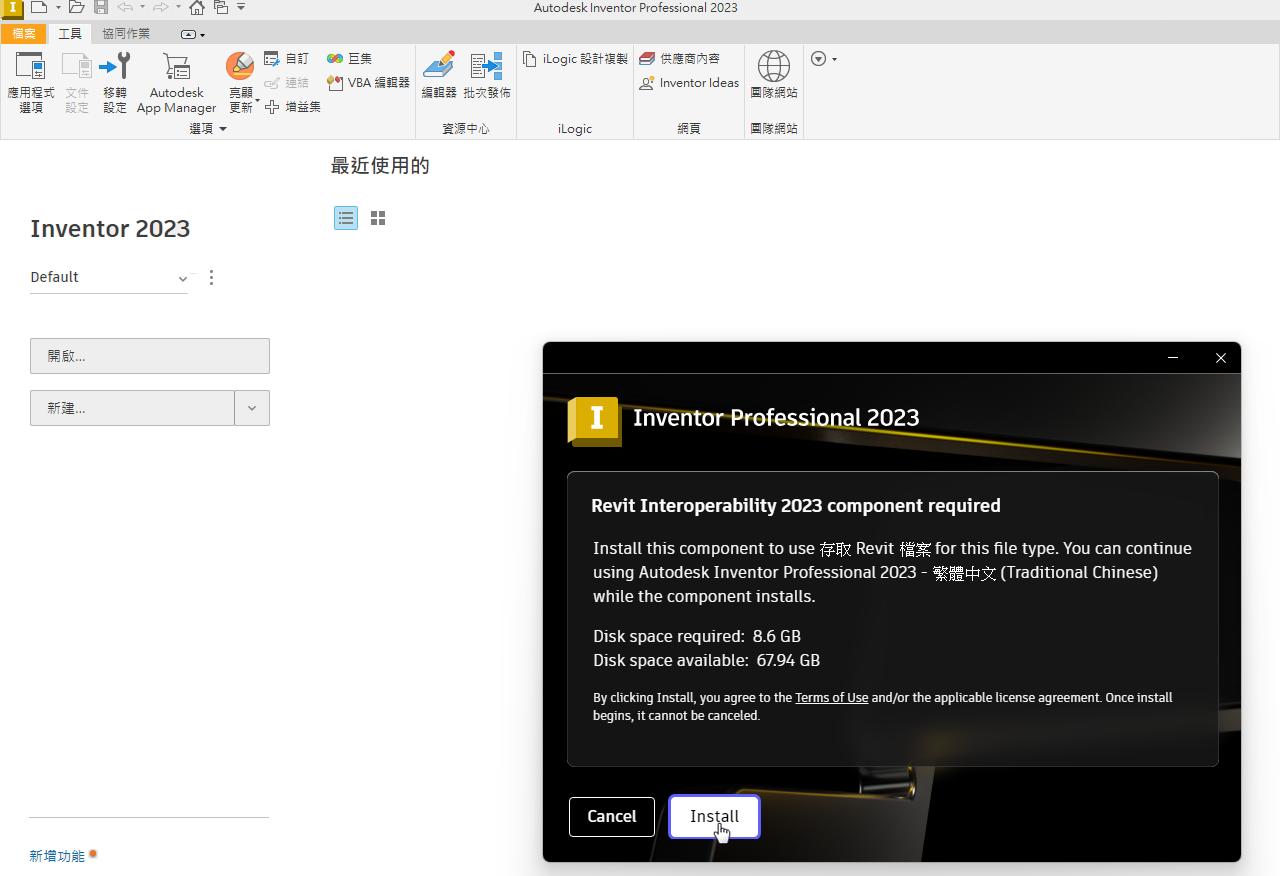
Task: Click the 資源中心 panel label
Action: point(466,129)
